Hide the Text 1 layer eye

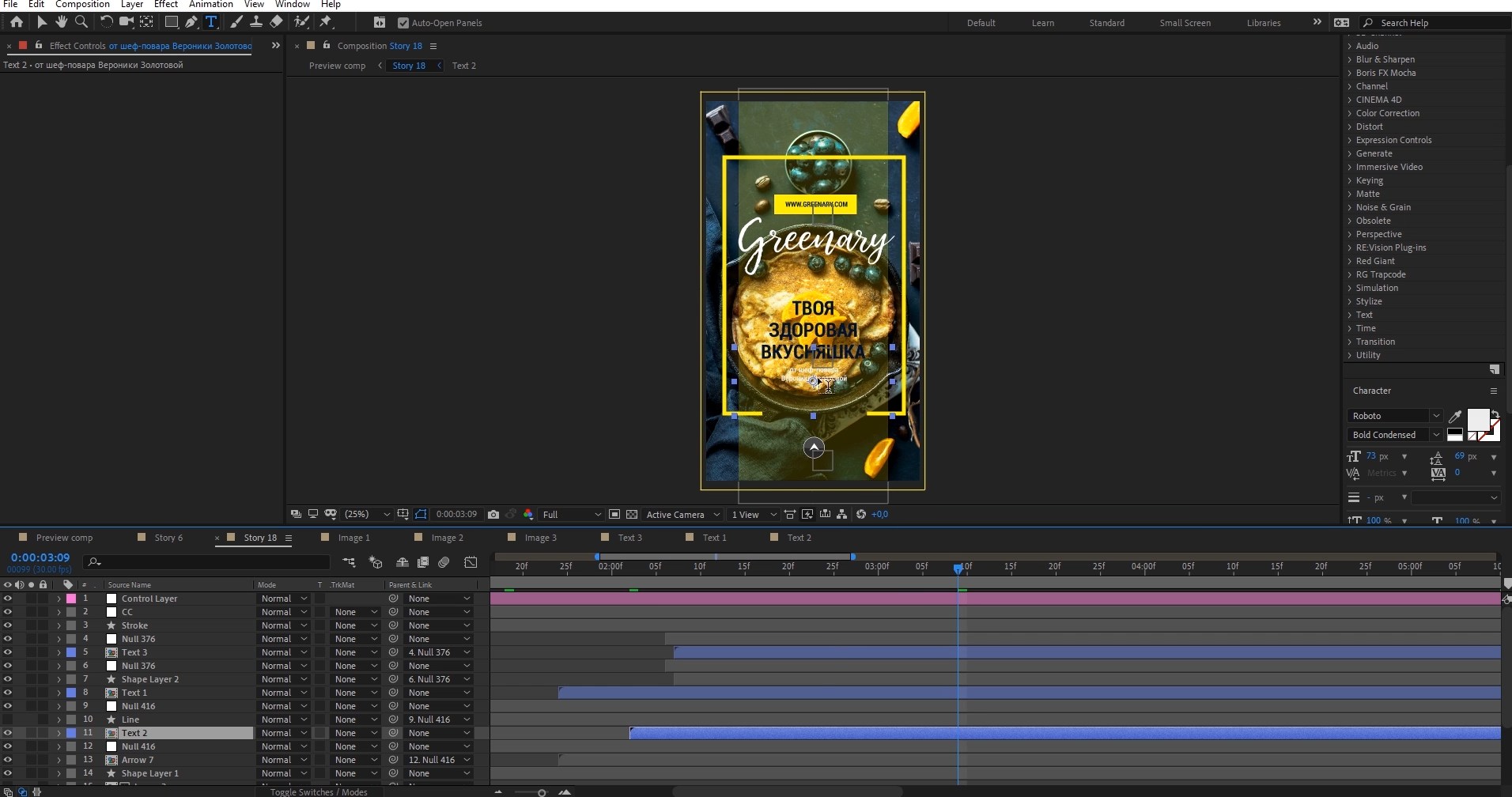click(x=8, y=693)
